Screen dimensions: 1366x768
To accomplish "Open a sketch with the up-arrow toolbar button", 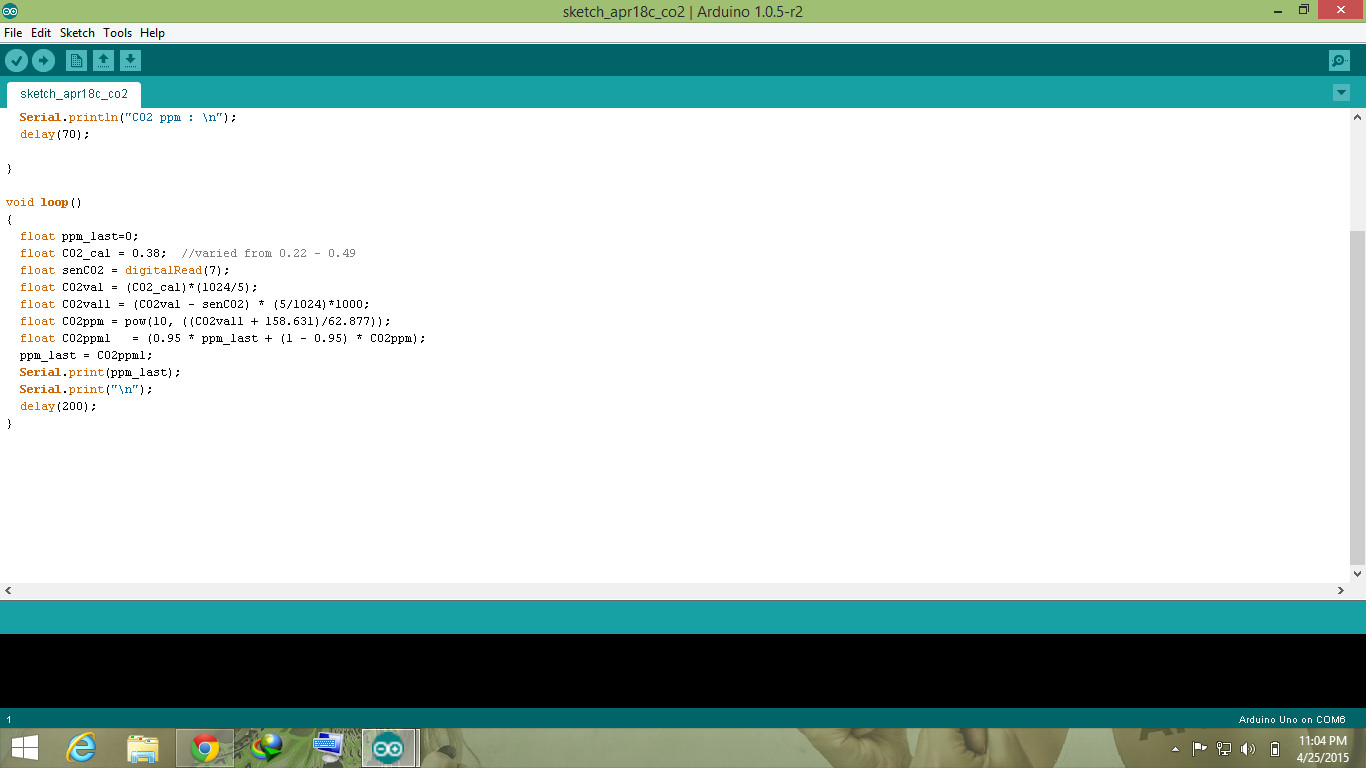I will point(103,61).
